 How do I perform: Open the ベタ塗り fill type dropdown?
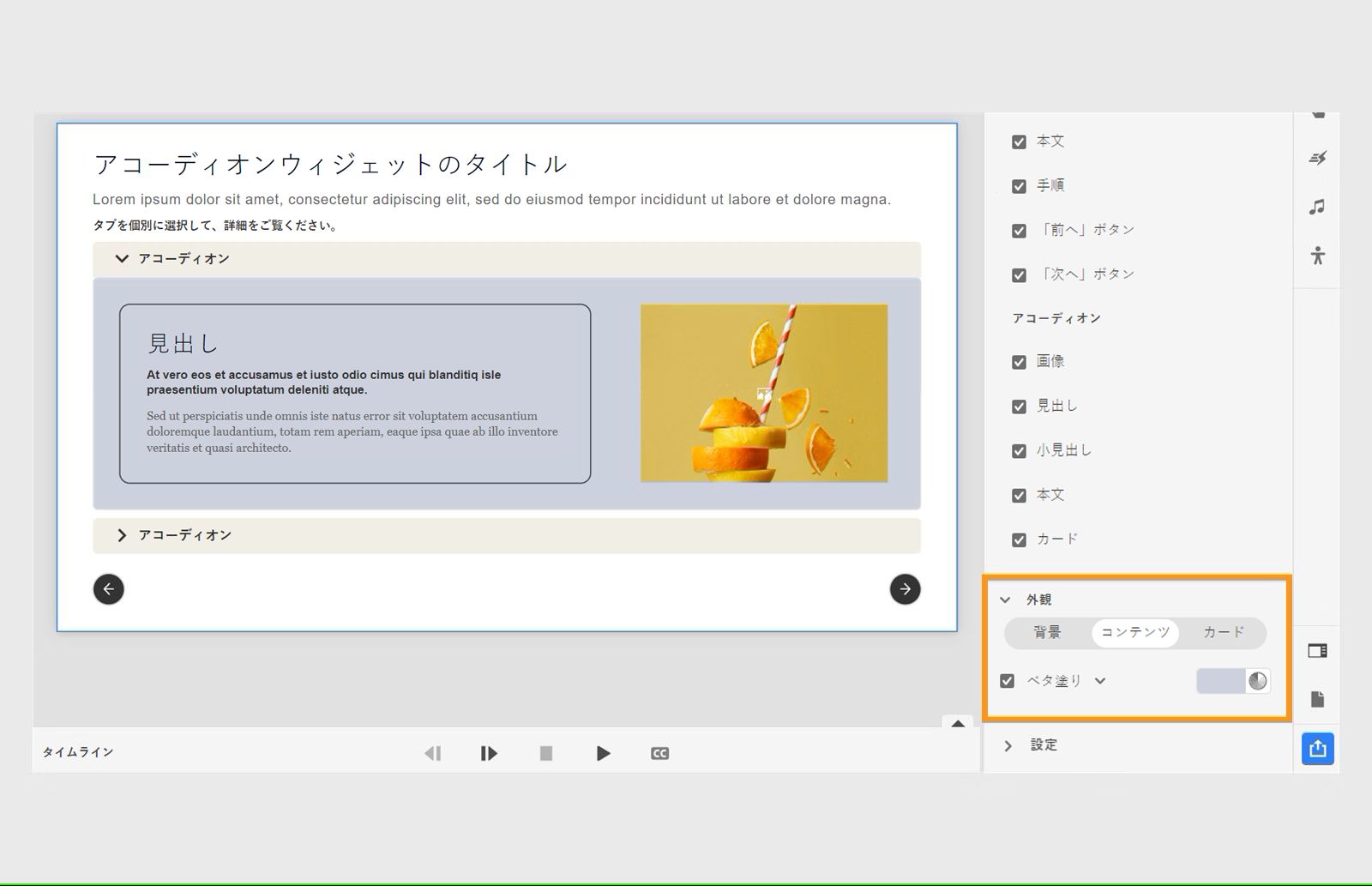click(x=1100, y=681)
